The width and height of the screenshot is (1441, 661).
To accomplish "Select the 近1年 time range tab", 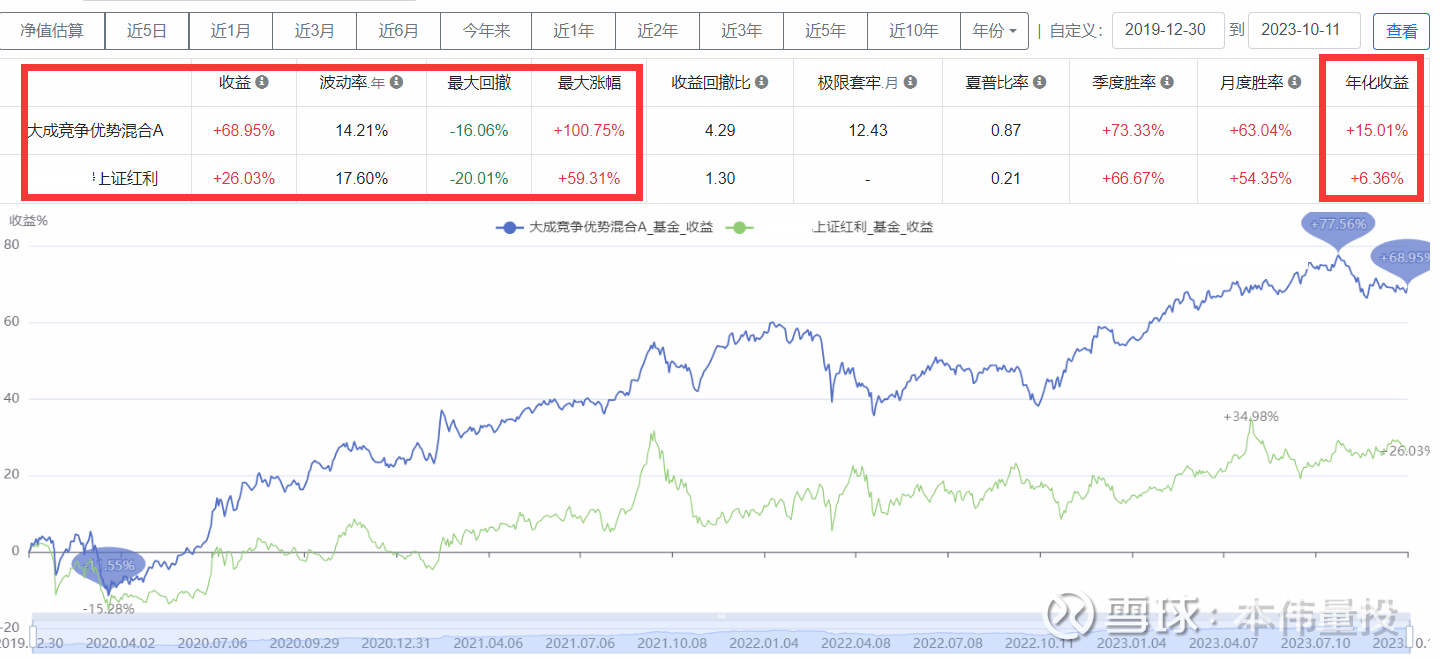I will [574, 31].
